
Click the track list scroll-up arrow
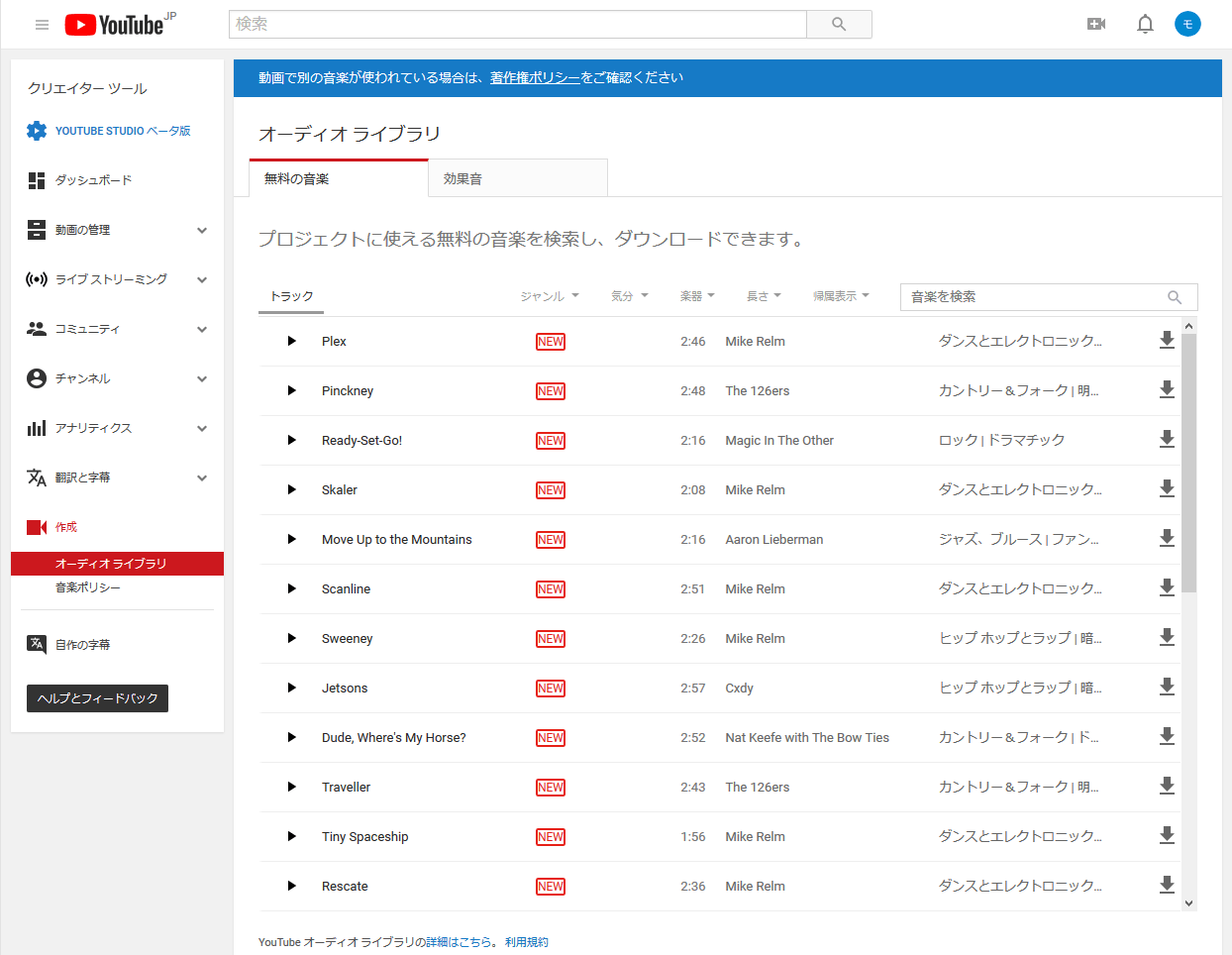(x=1189, y=325)
